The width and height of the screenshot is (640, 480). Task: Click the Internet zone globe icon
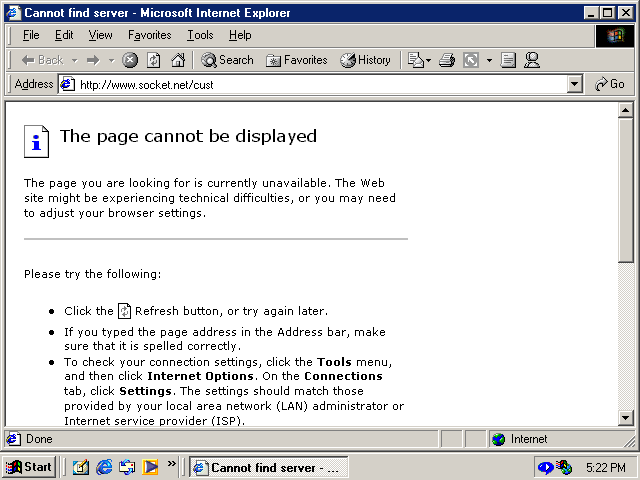pyautogui.click(x=498, y=439)
